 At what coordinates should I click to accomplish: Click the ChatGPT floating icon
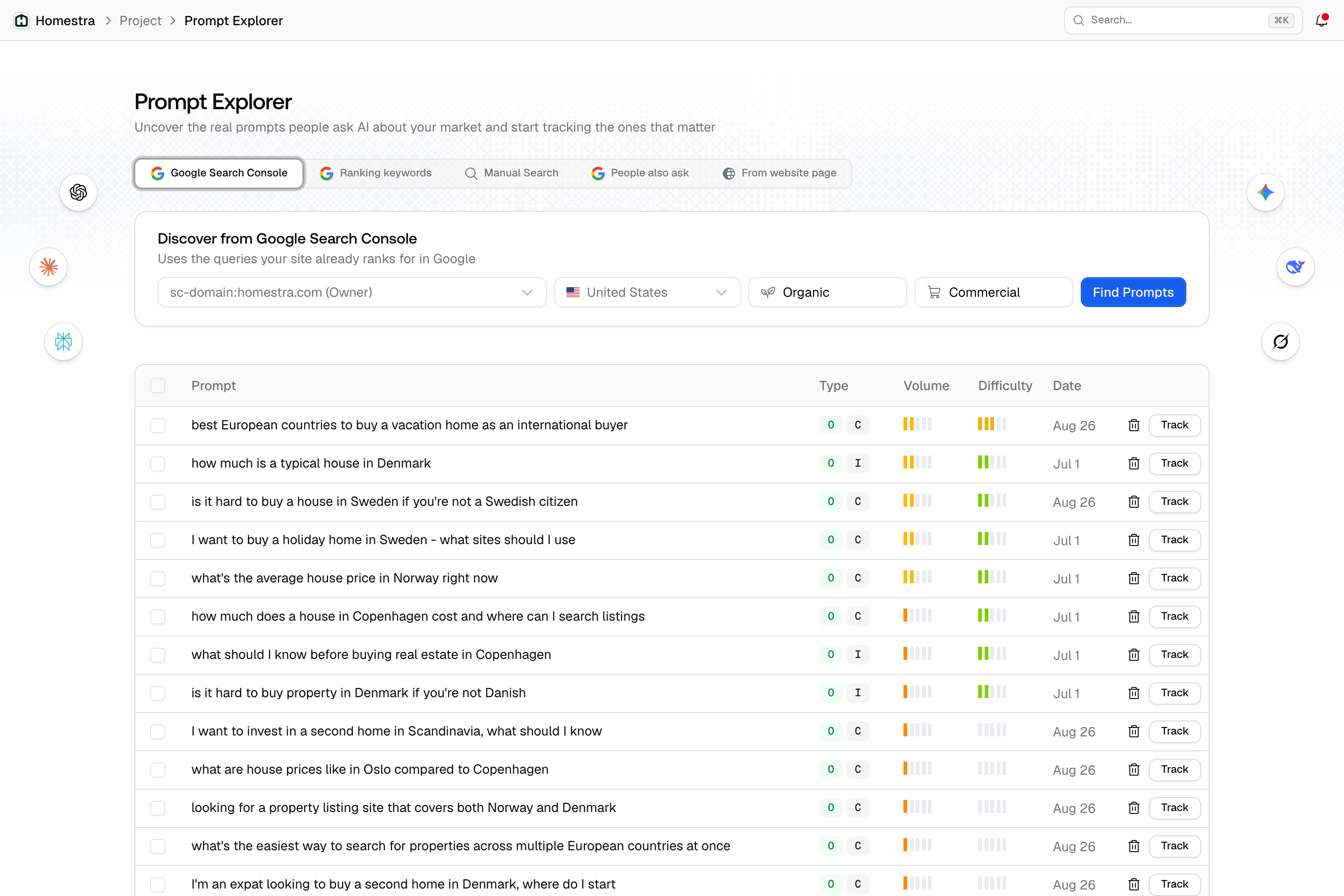point(78,192)
